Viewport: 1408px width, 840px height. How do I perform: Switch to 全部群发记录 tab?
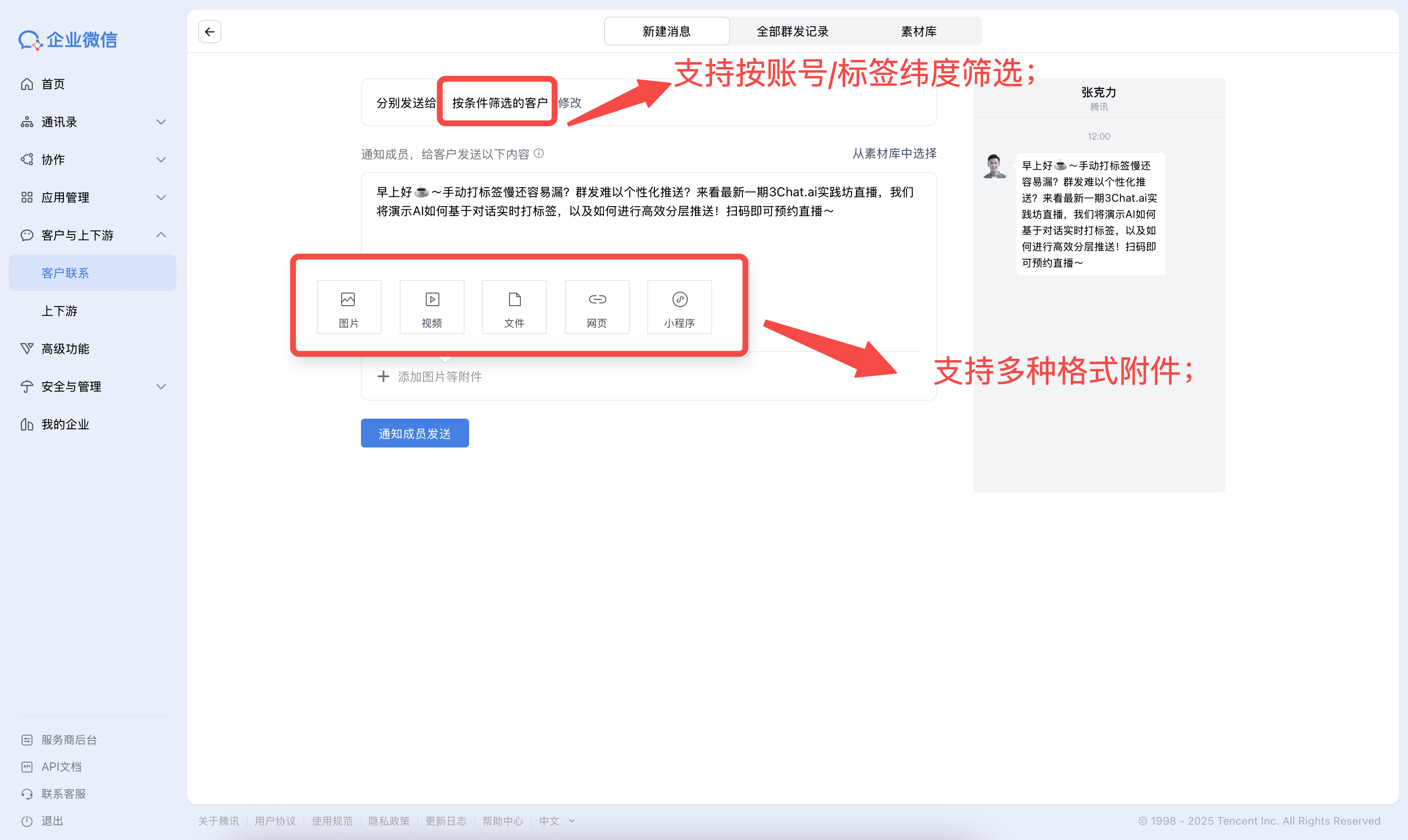(x=792, y=32)
